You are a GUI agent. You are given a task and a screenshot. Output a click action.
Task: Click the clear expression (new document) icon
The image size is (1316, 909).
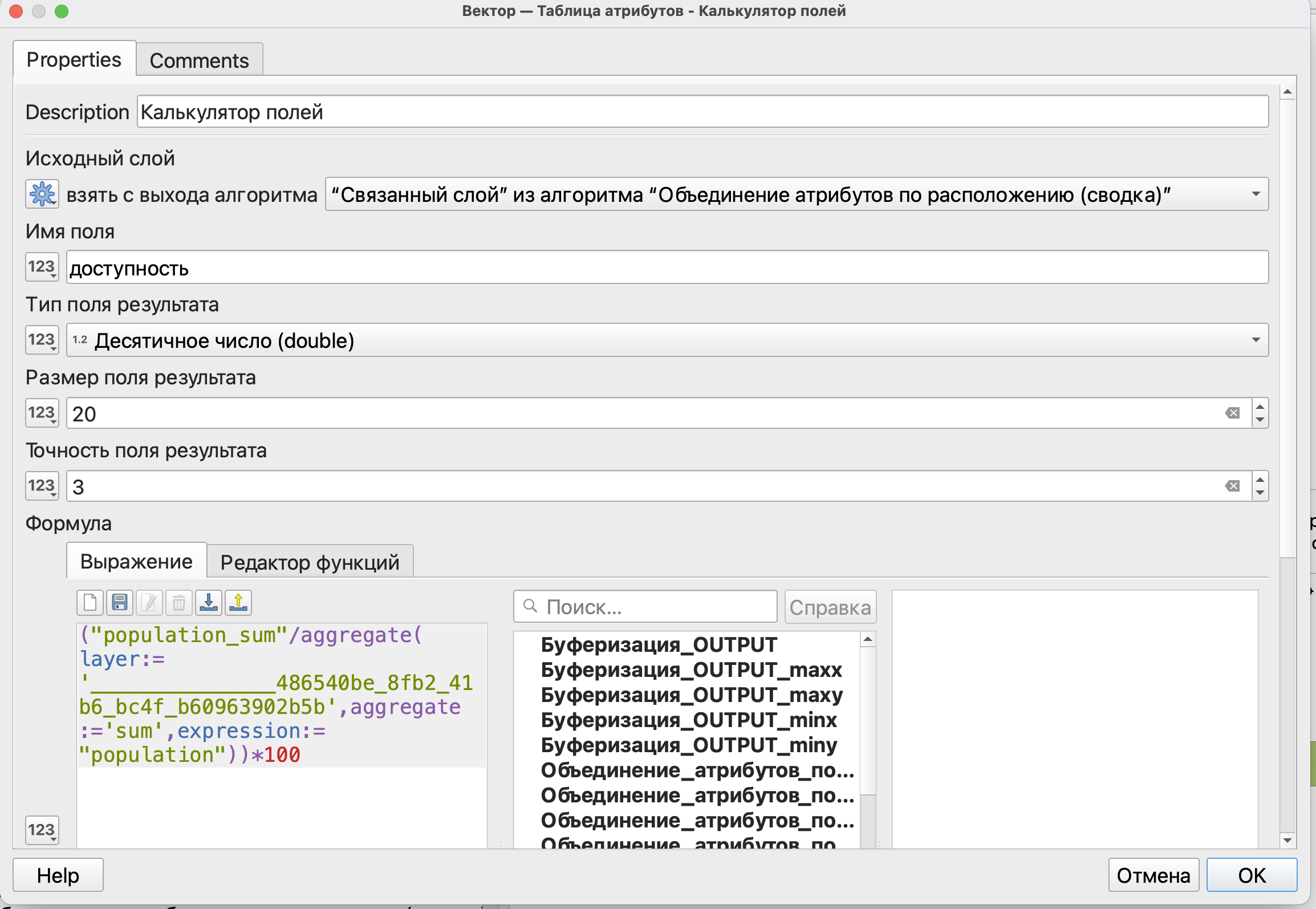pos(90,603)
